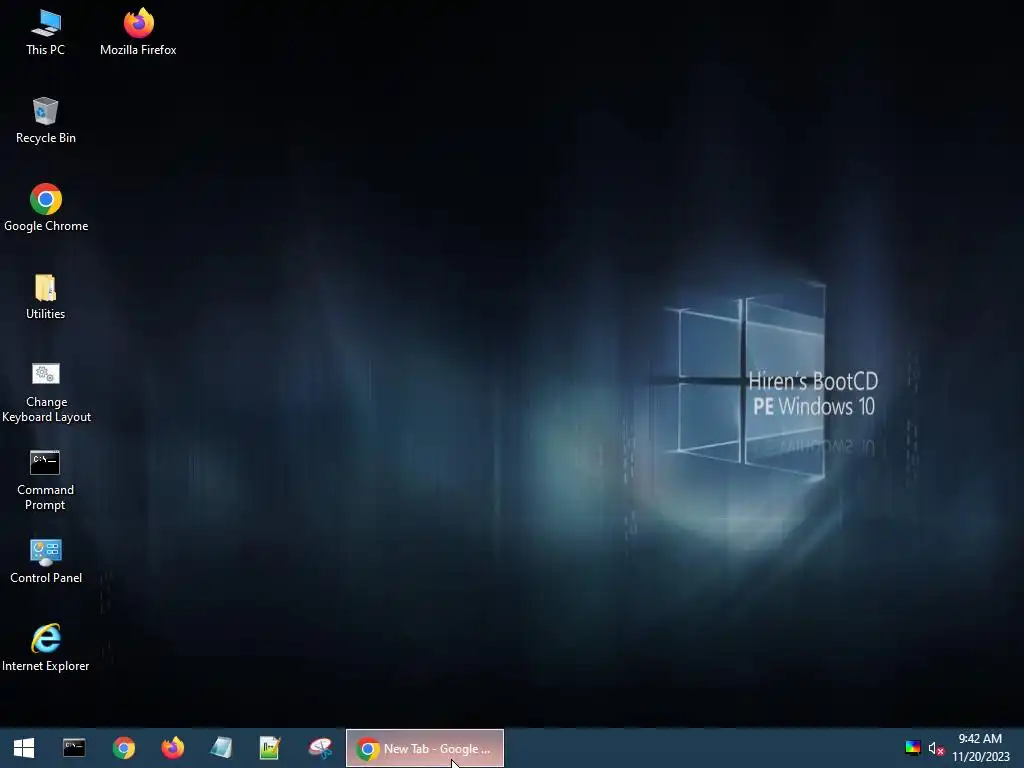Restore the New Tab - Google Chrome window

424,748
